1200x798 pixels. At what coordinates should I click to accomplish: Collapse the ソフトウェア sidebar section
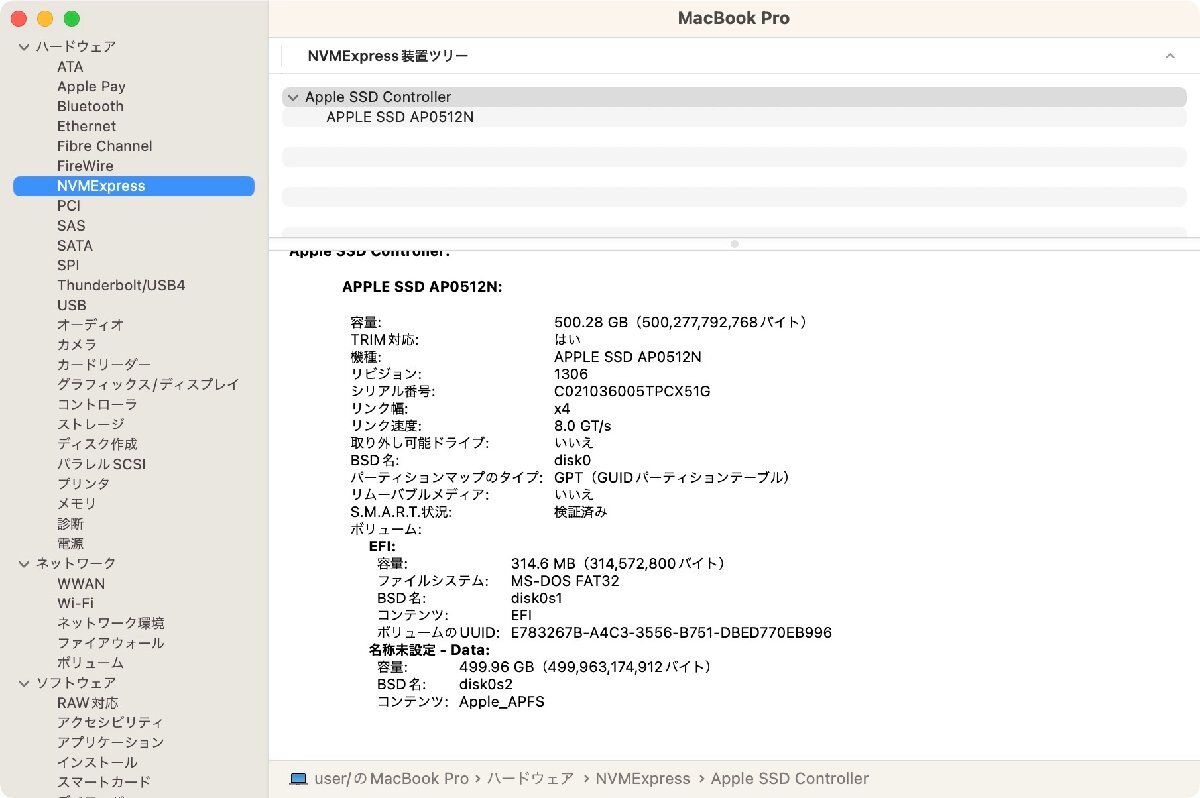click(24, 683)
